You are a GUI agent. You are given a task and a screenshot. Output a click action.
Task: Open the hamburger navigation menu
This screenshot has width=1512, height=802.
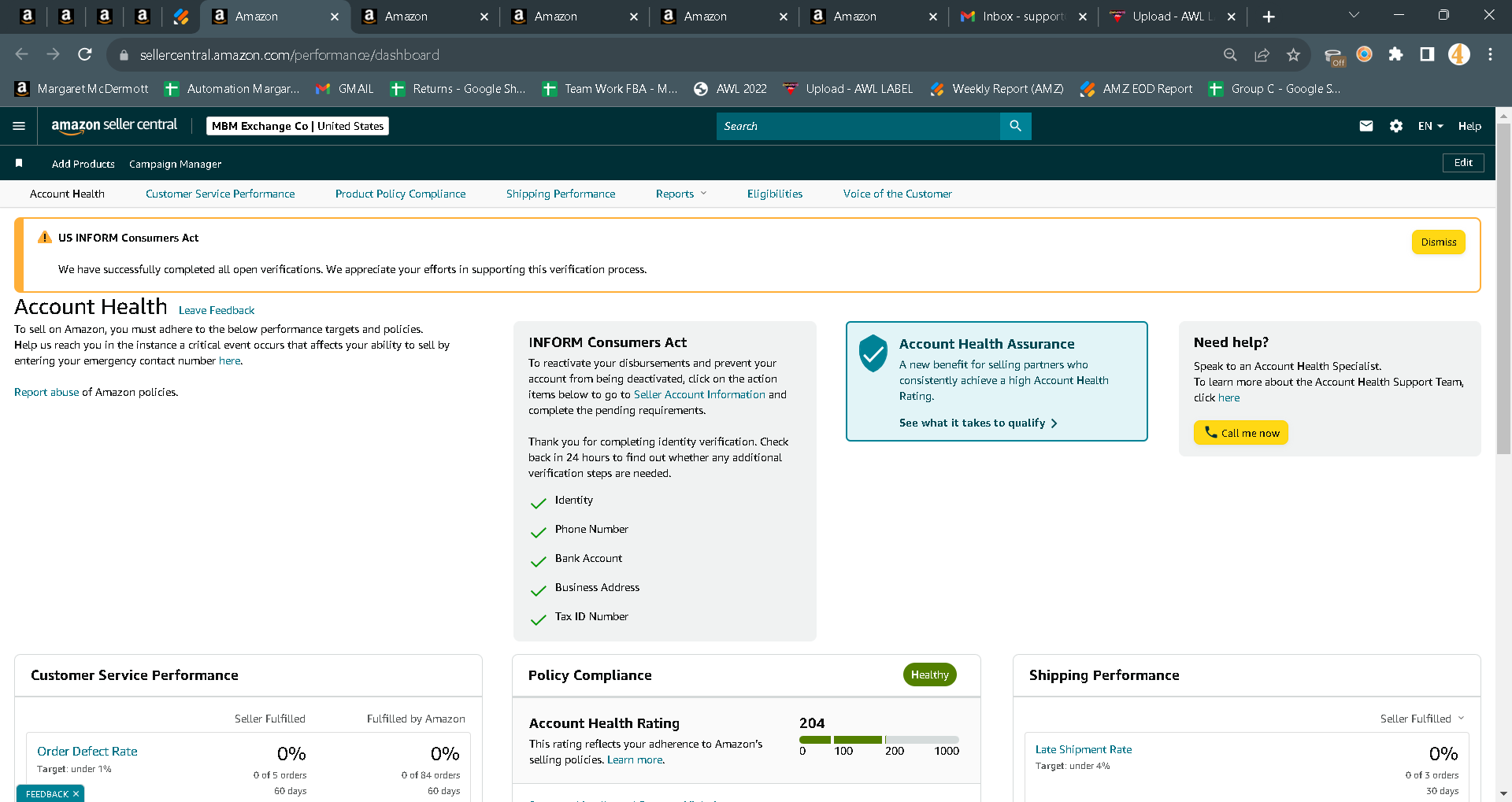point(19,126)
